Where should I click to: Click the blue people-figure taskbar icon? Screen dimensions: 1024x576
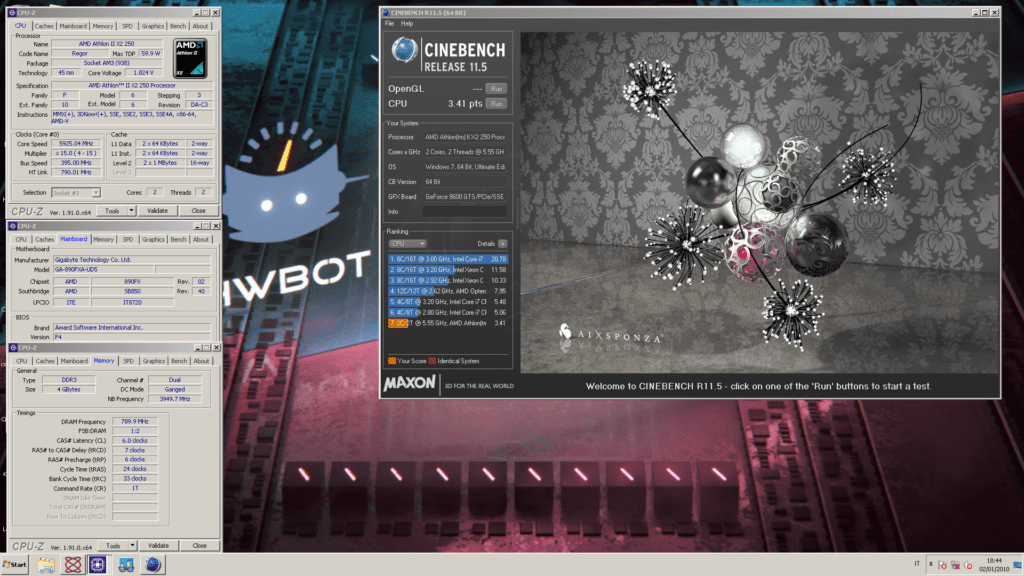point(126,565)
